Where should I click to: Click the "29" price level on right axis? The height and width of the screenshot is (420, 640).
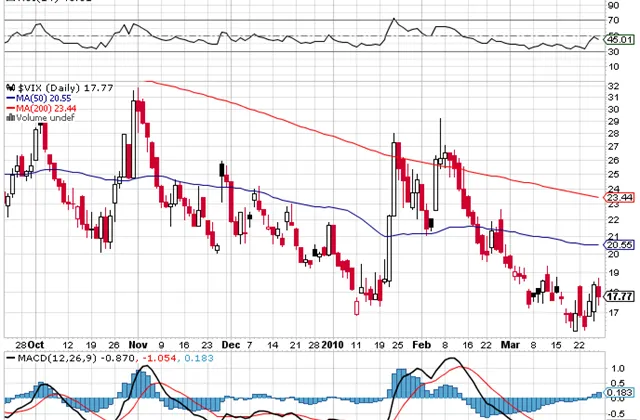pos(613,122)
